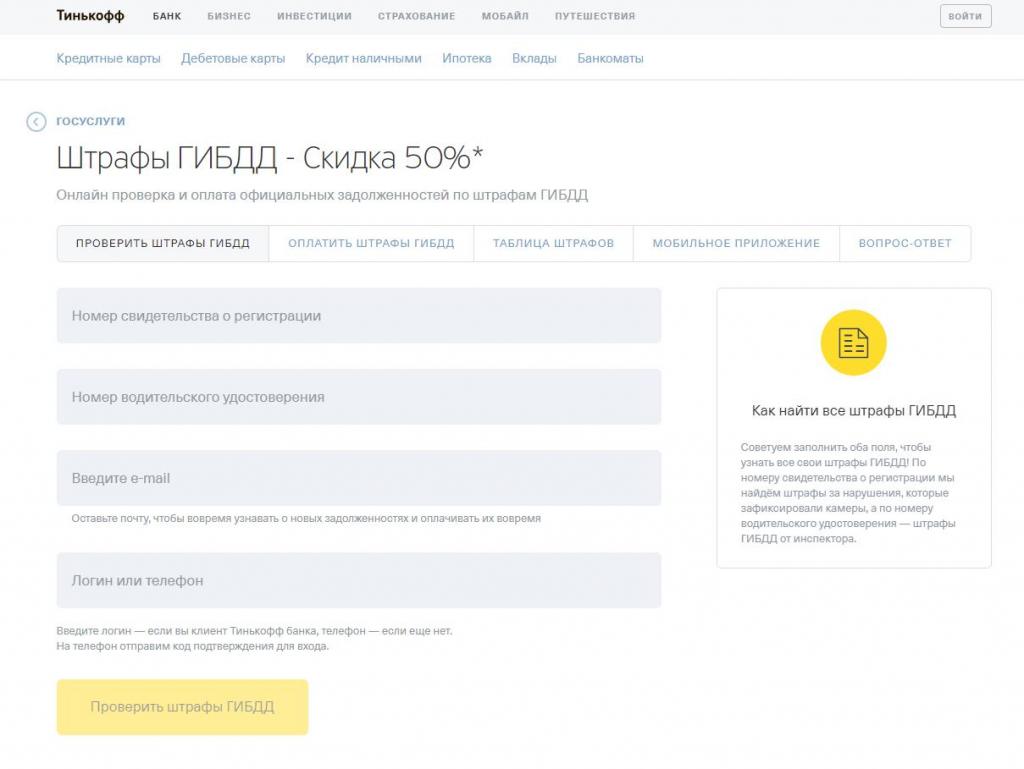Focus the Номер водительского удостоверения field
This screenshot has height=769, width=1024.
coord(359,397)
